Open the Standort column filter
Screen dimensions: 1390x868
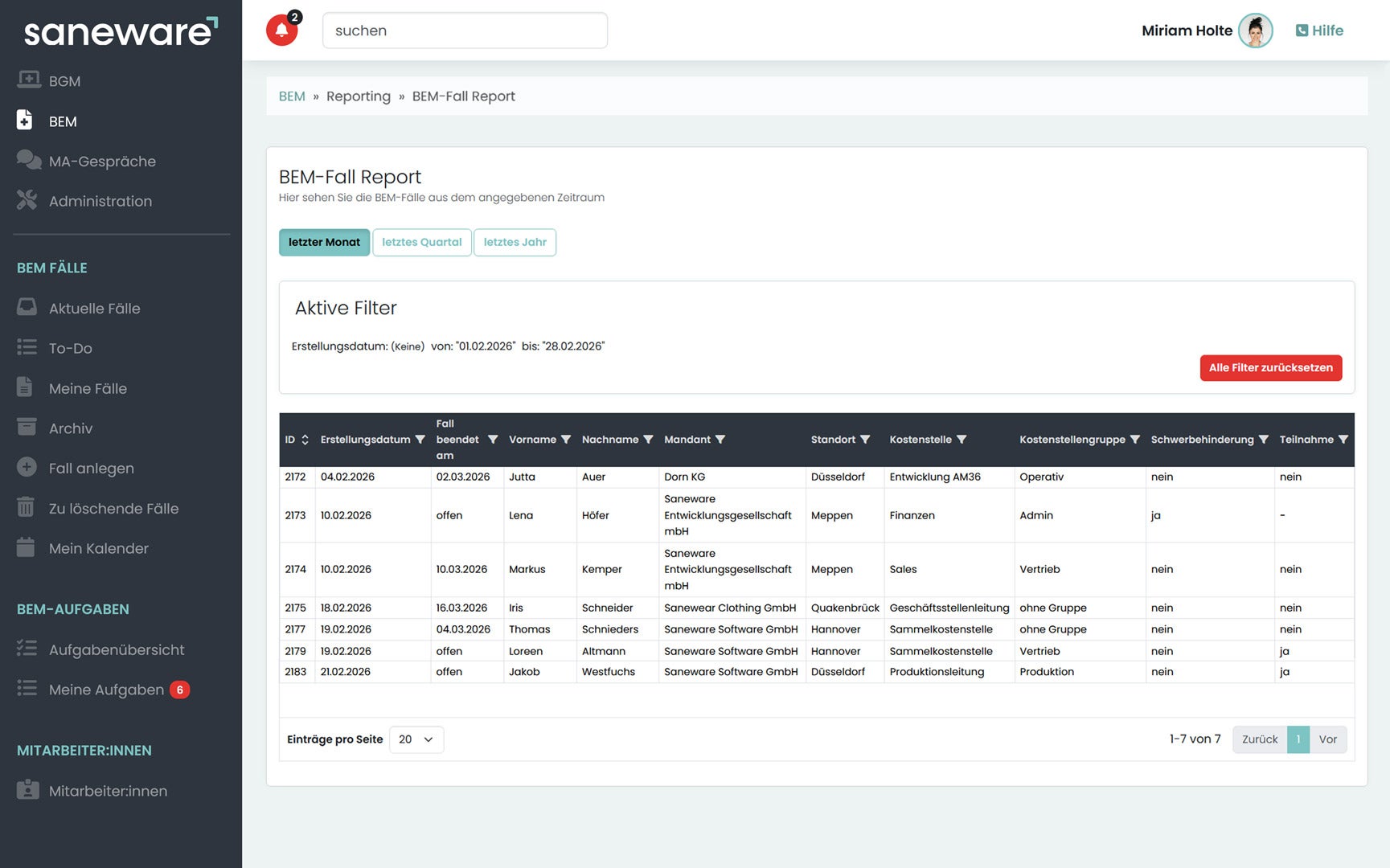pyautogui.click(x=865, y=440)
